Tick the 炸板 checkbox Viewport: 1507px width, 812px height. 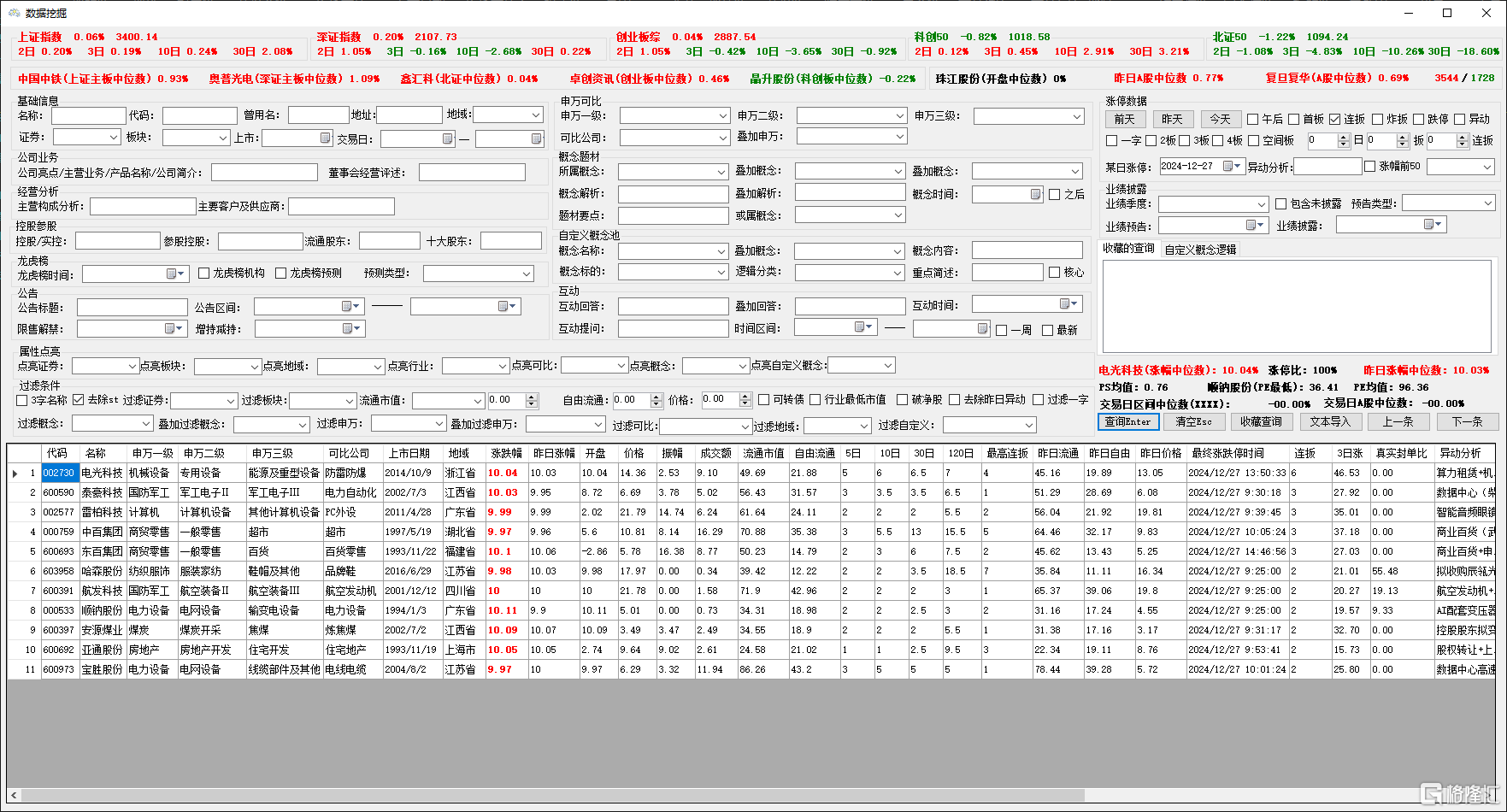[x=1377, y=120]
